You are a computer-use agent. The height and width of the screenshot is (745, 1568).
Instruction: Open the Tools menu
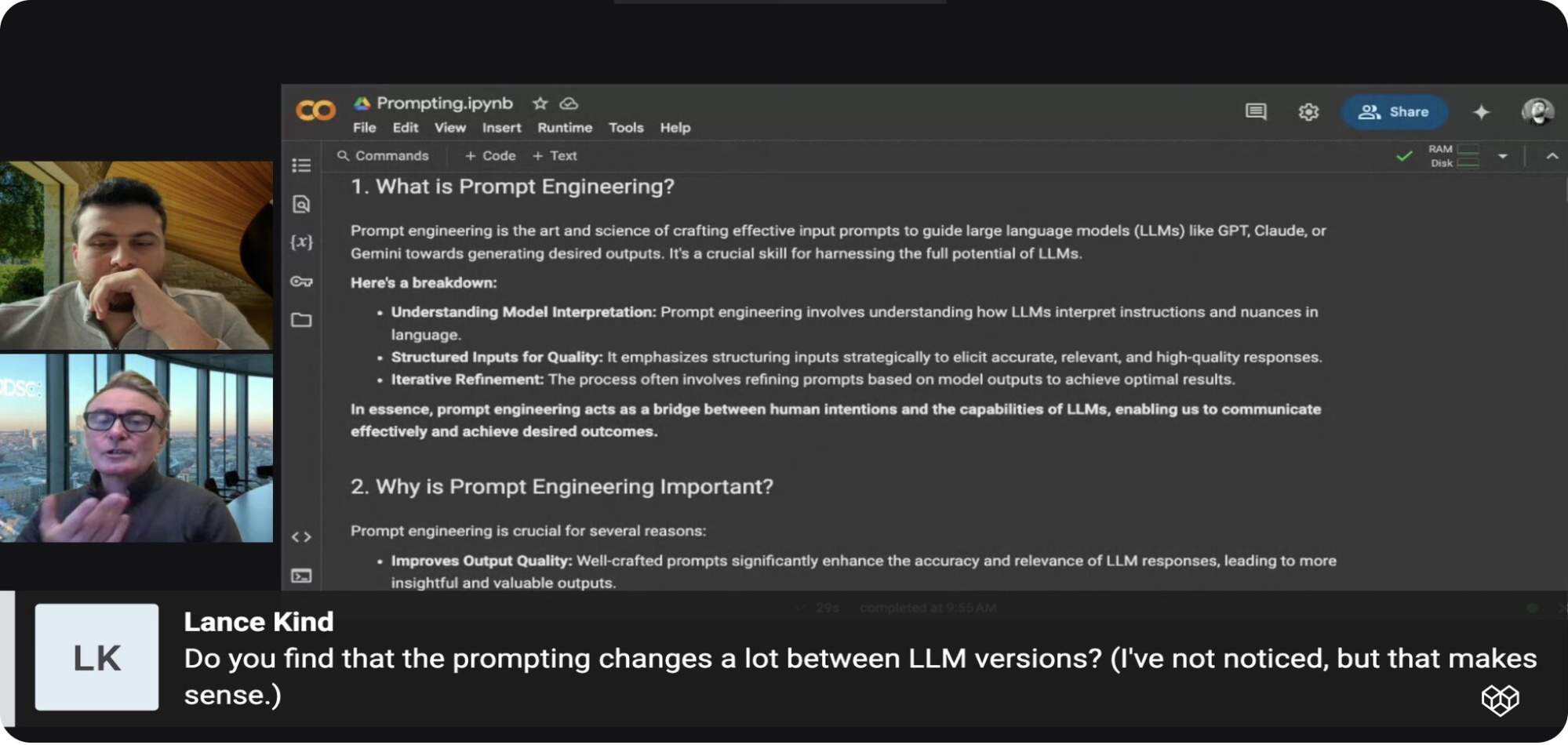pos(626,128)
